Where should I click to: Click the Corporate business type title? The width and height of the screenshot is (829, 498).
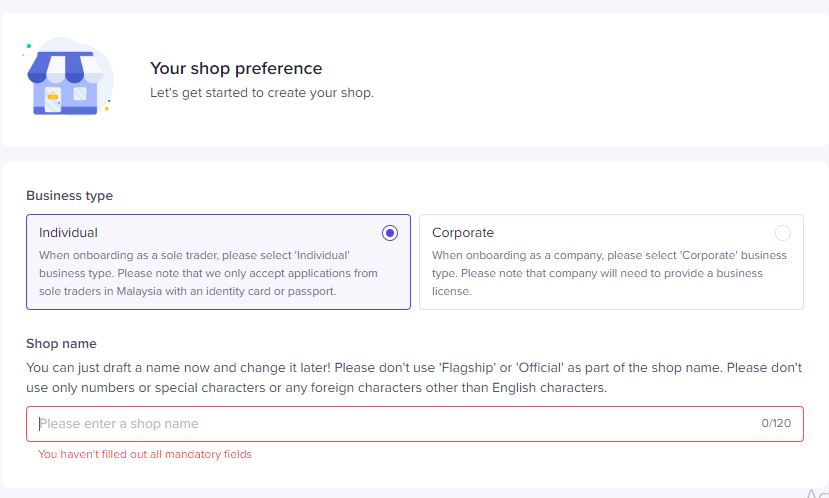tap(463, 233)
